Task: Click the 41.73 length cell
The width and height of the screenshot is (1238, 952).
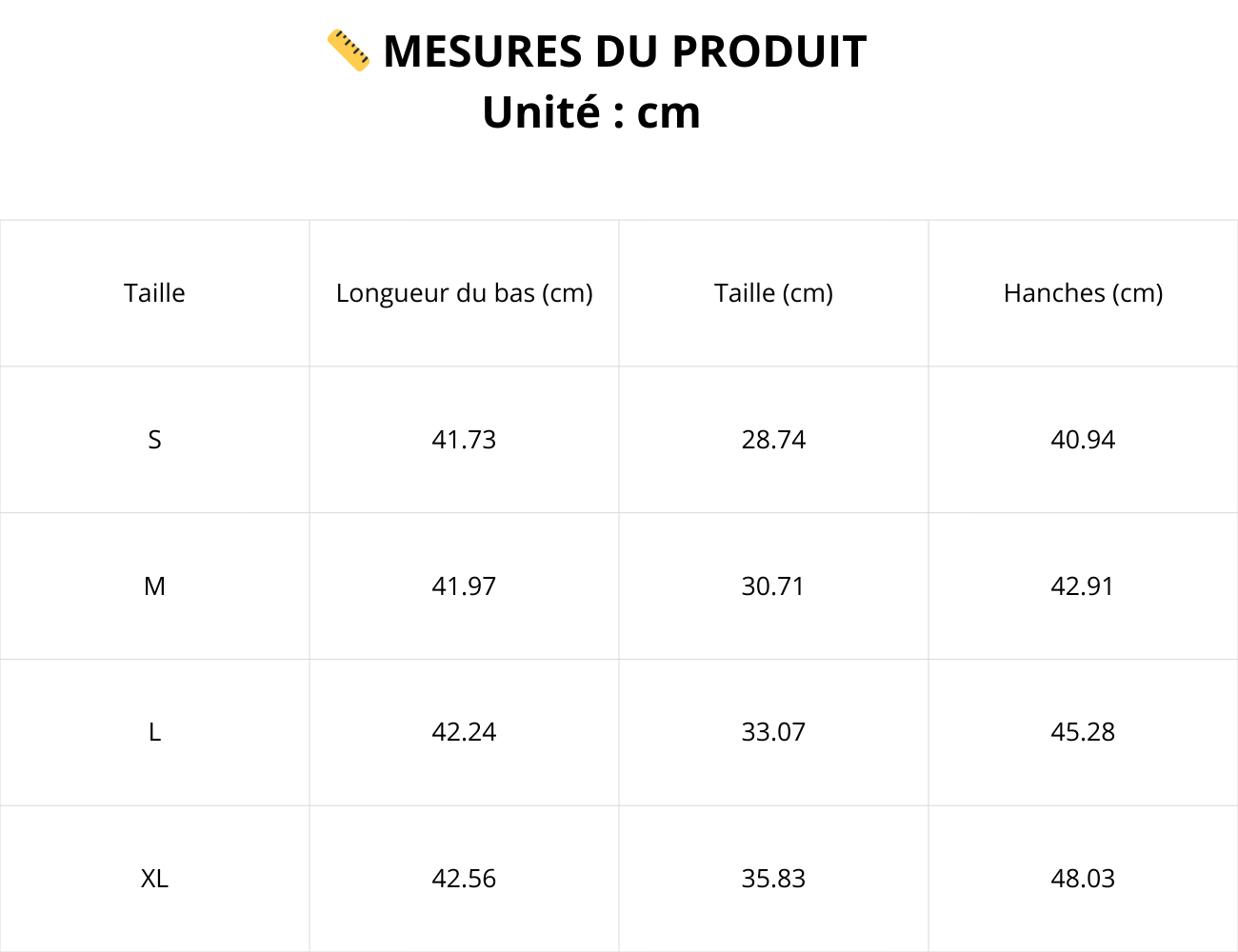Action: 464,440
